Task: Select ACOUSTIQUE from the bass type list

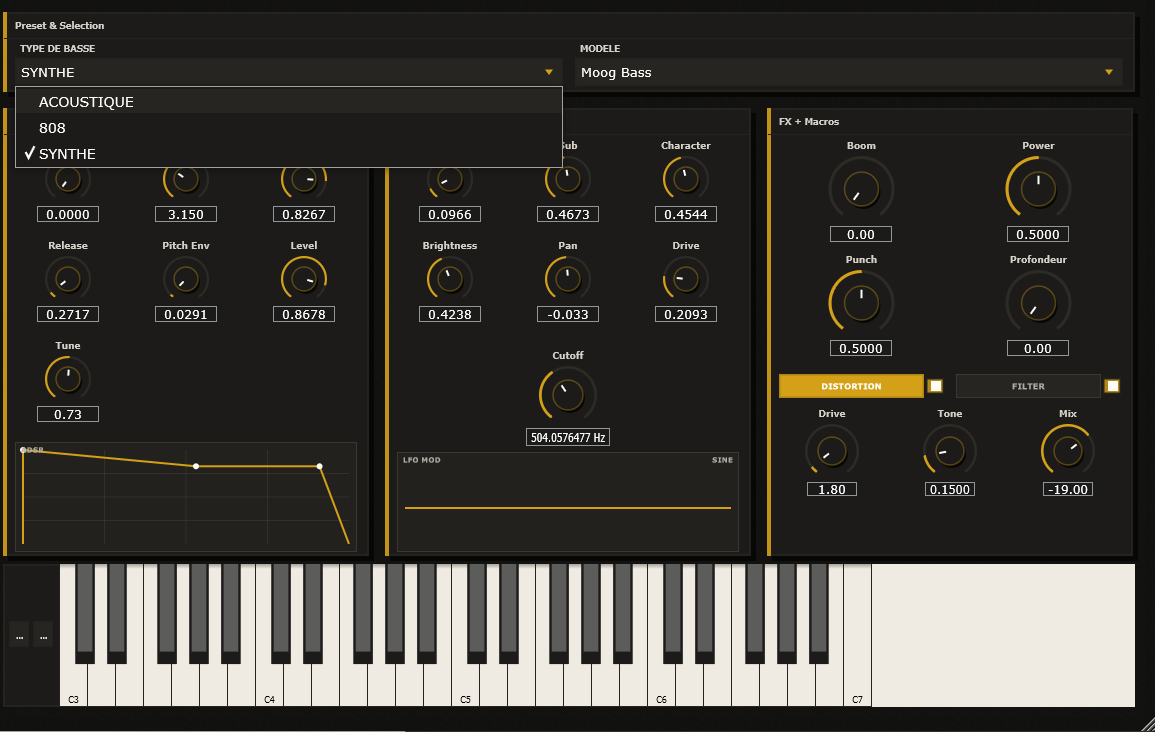Action: tap(86, 102)
